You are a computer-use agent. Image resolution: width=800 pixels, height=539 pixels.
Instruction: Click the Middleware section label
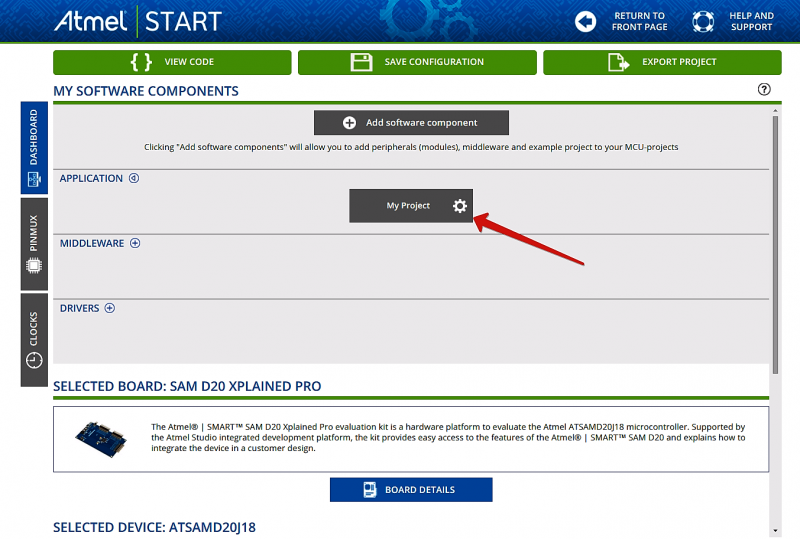(x=92, y=243)
